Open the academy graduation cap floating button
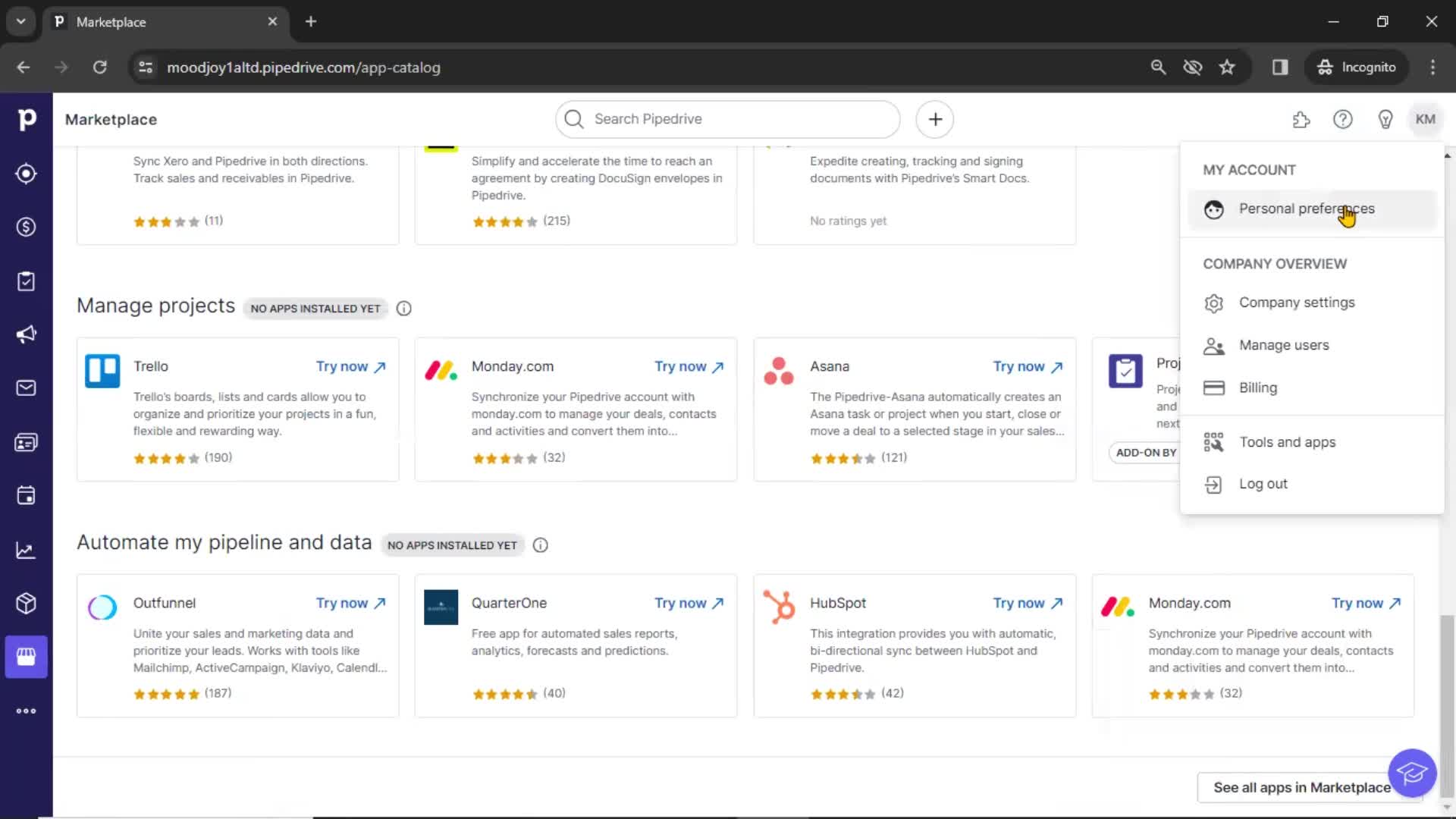Viewport: 1456px width, 819px height. coord(1412,773)
